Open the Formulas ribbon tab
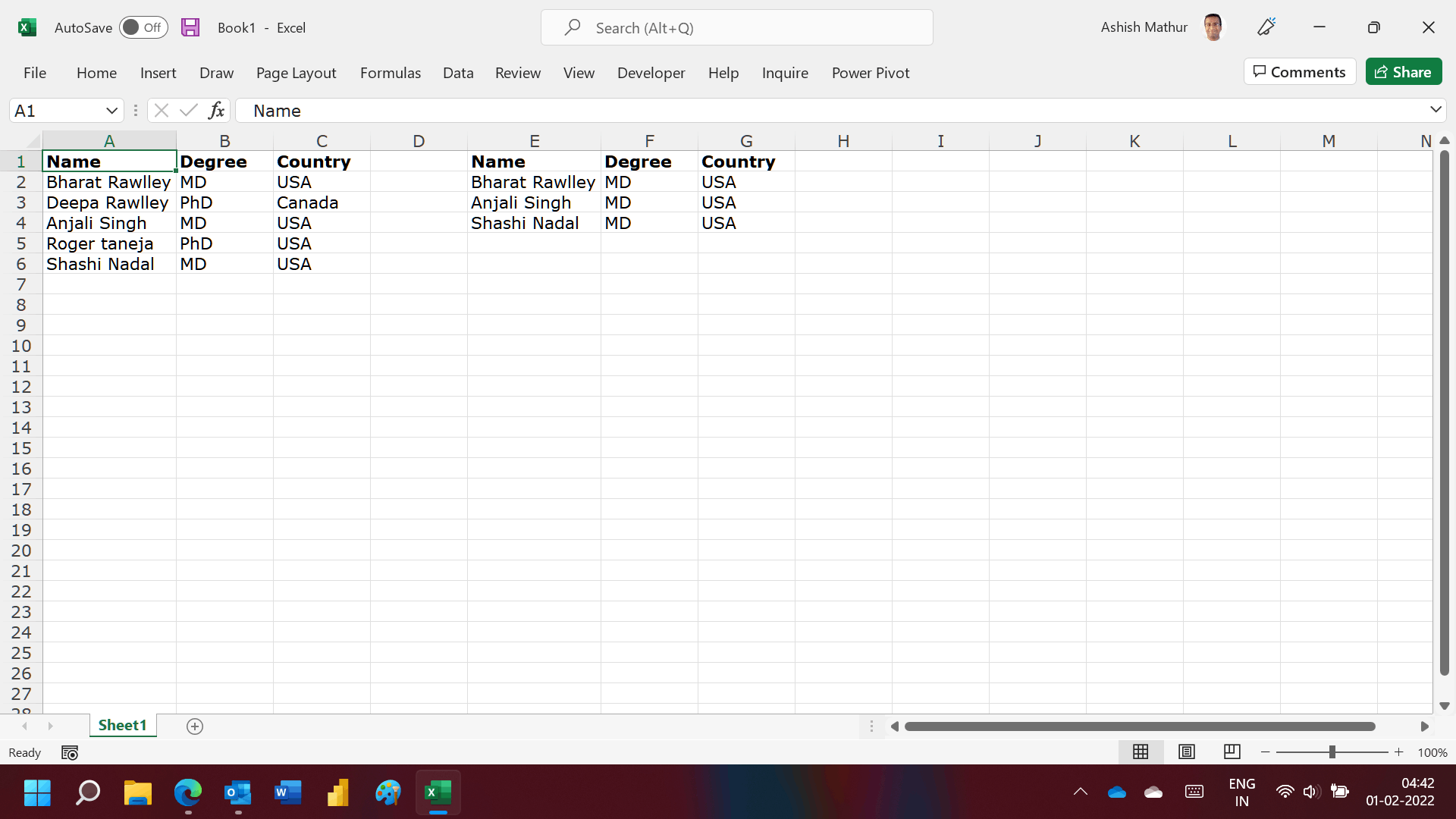Viewport: 1456px width, 819px height. 391,73
